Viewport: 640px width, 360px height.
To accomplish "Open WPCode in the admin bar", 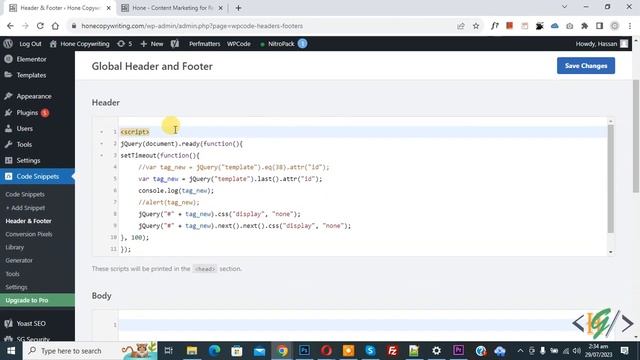I will [x=239, y=44].
